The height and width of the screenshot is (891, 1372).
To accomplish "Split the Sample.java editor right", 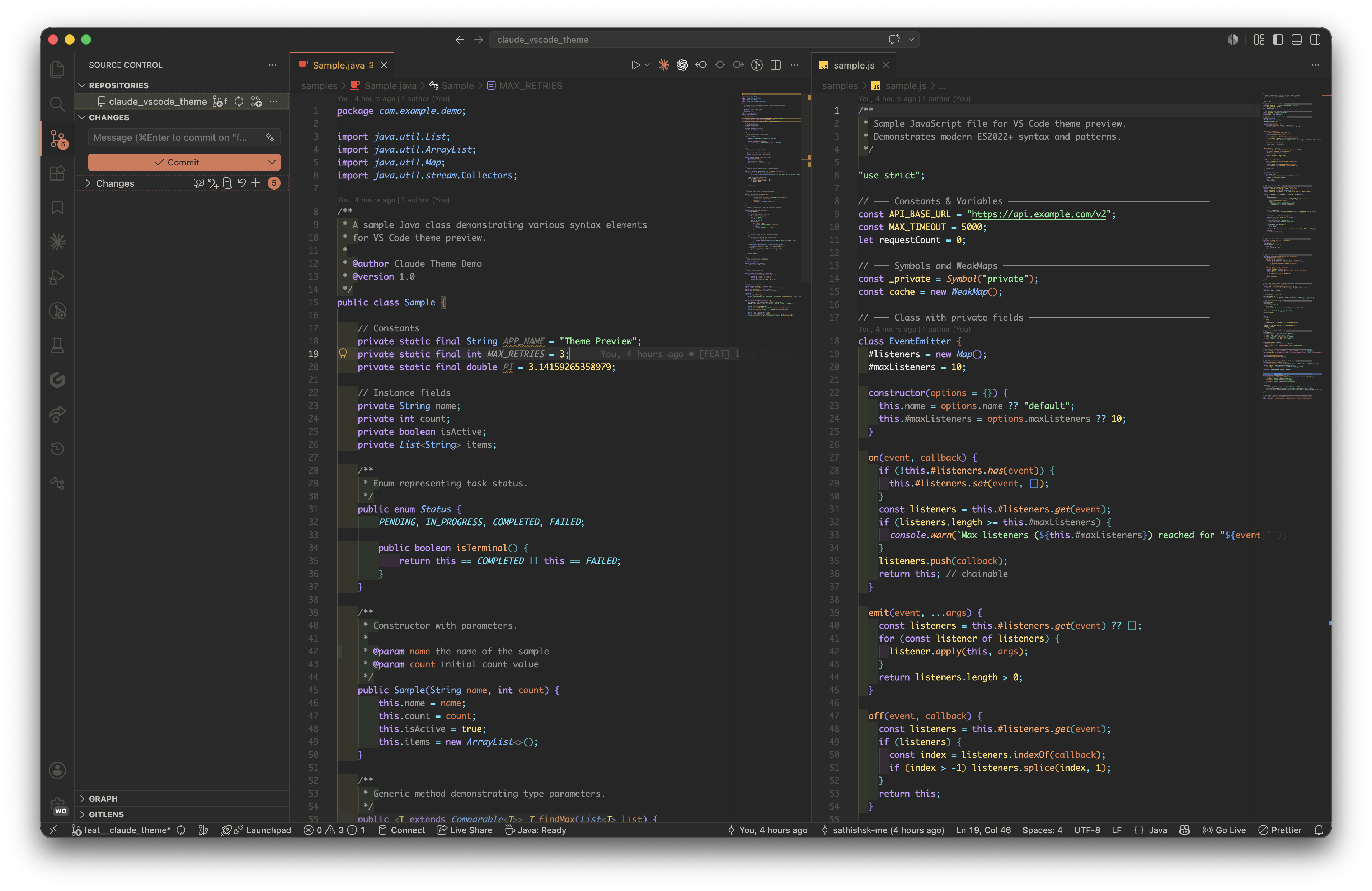I will tap(775, 65).
